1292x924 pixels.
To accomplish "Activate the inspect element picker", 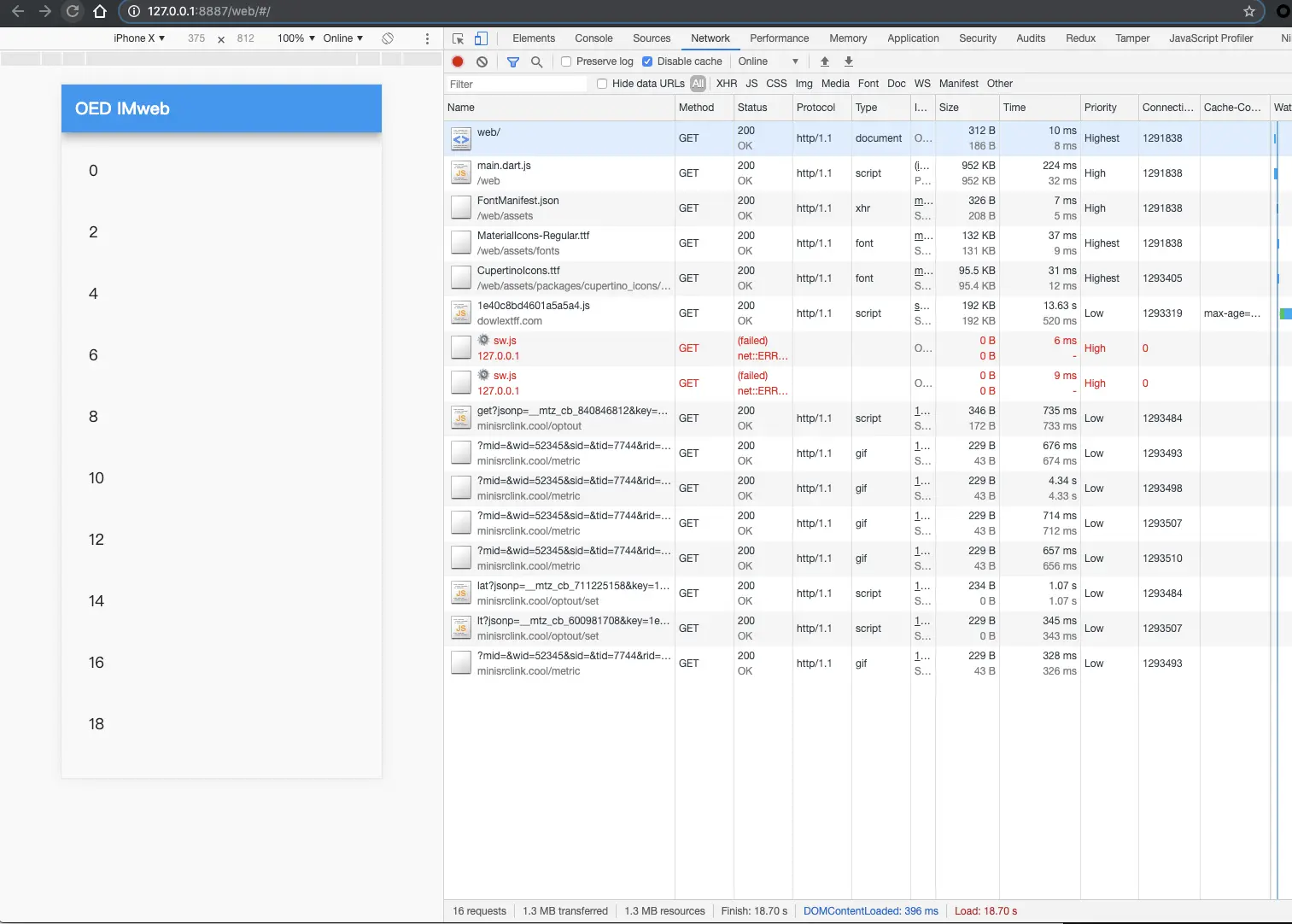I will coord(459,38).
